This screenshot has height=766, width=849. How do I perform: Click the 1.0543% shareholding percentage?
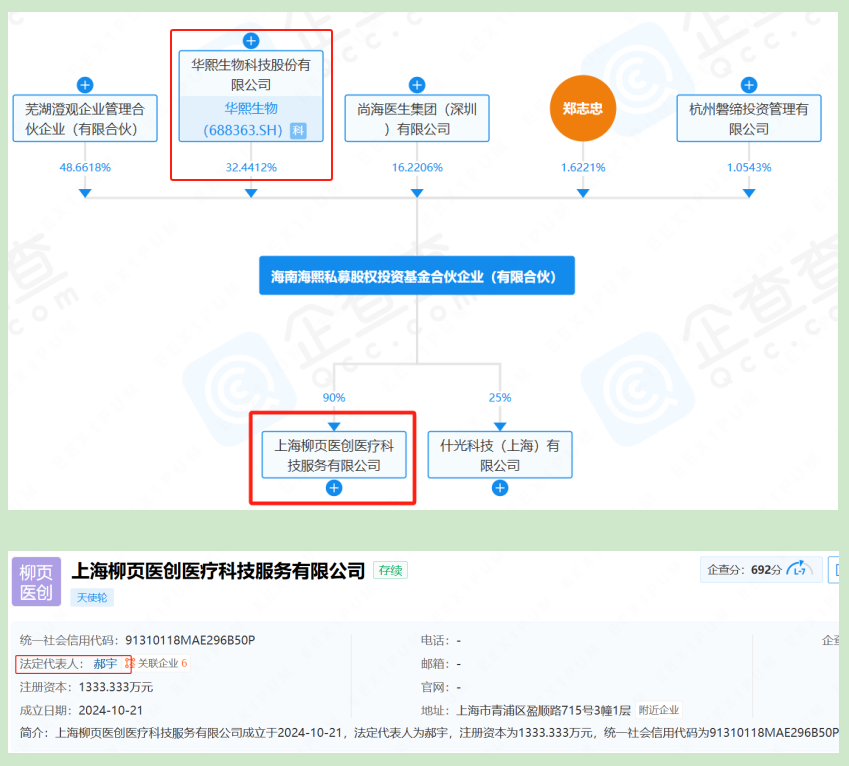[749, 168]
